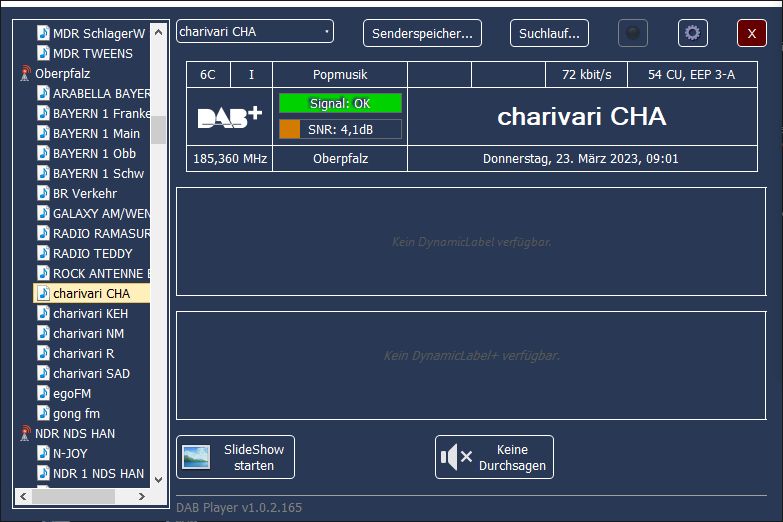Viewport: 783px width, 522px height.
Task: Close the DAB Player with X button
Action: coord(751,33)
